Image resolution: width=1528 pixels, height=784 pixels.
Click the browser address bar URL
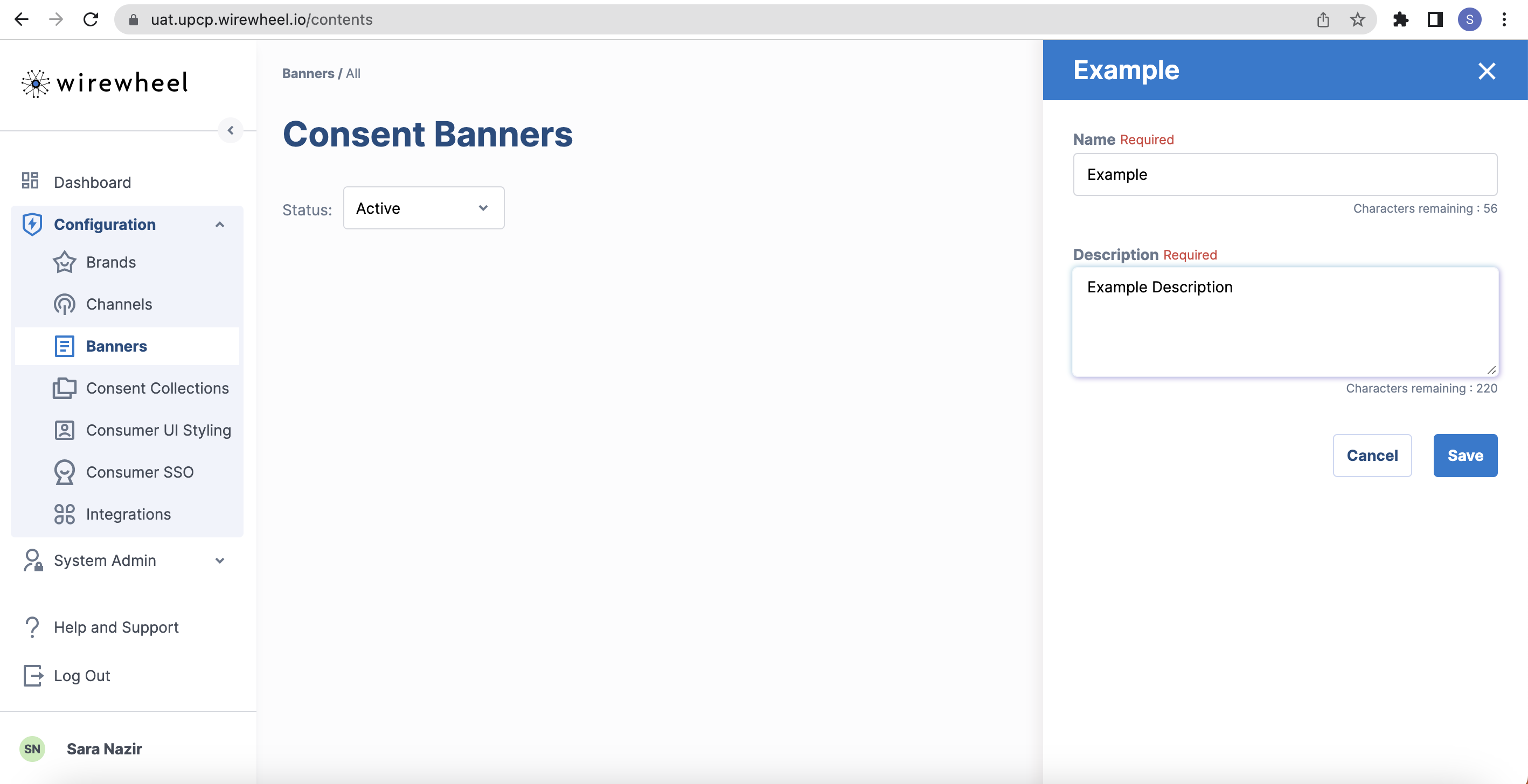coord(262,19)
